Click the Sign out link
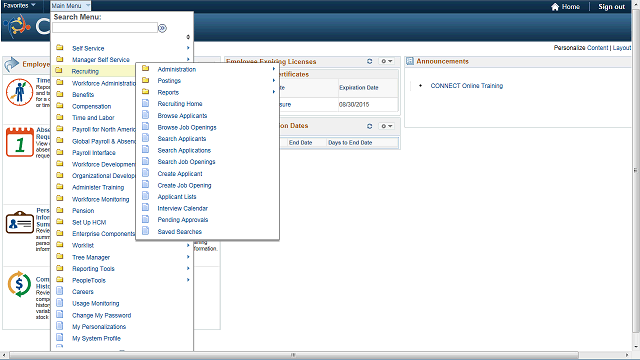 (x=611, y=7)
